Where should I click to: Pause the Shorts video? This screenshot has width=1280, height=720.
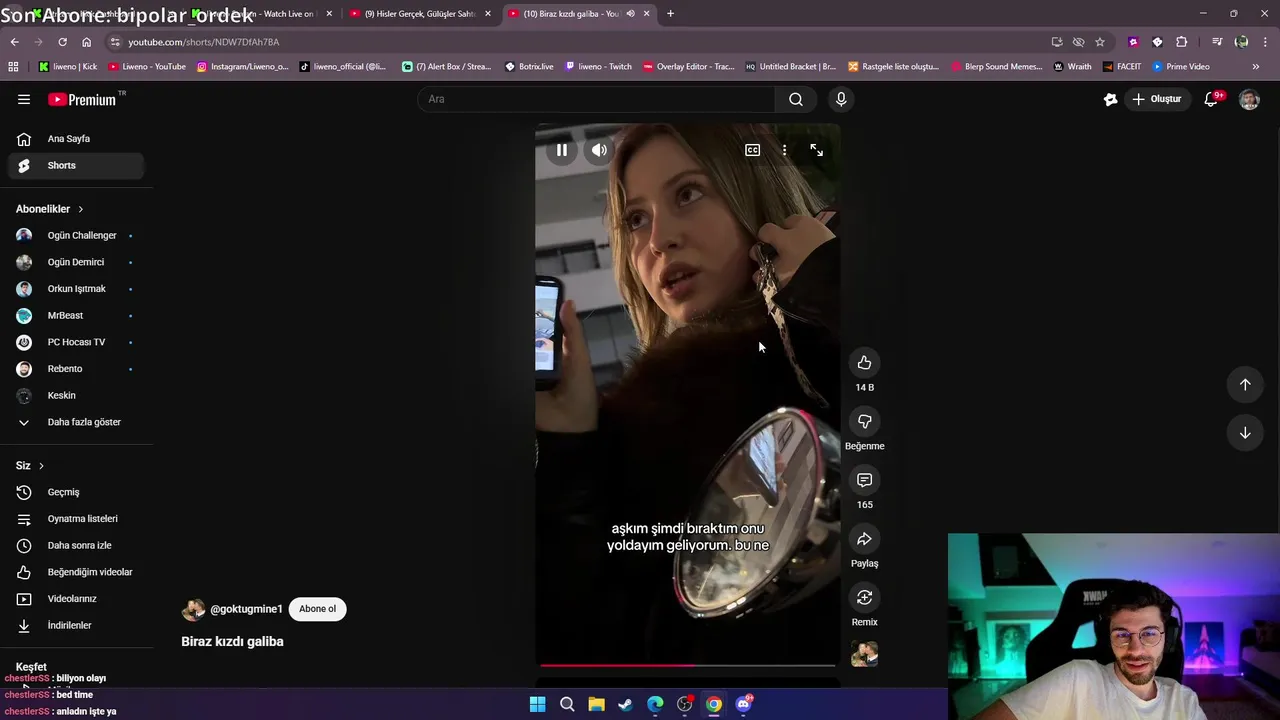pos(562,150)
